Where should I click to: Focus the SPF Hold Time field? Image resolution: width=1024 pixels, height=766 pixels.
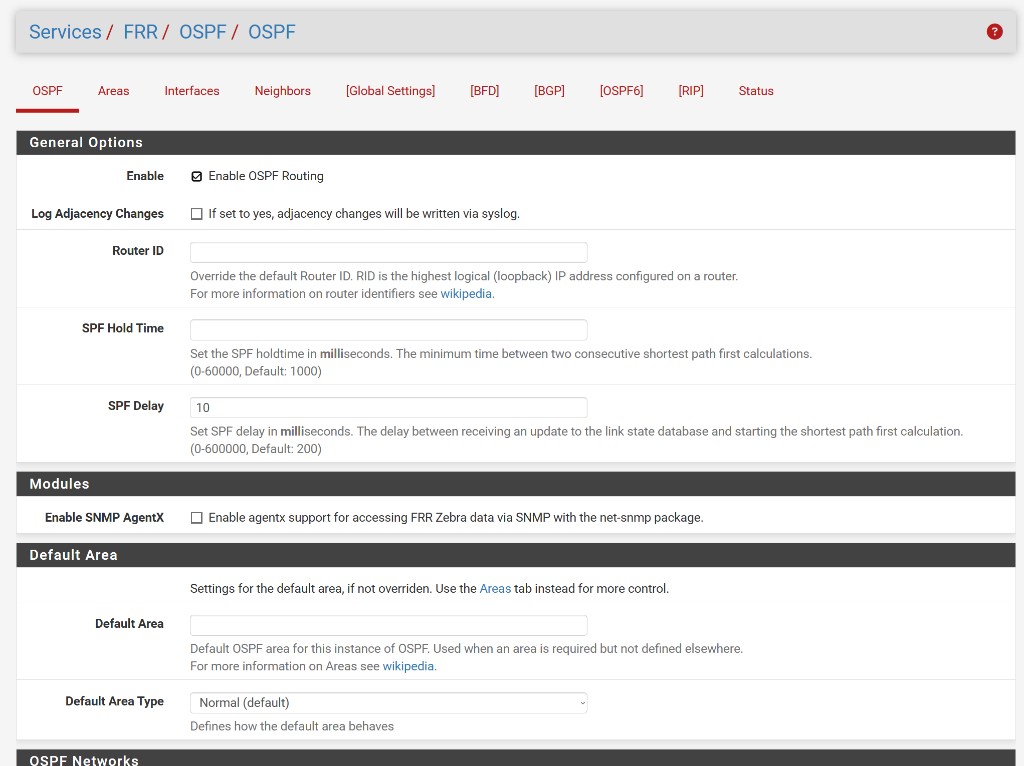click(388, 330)
